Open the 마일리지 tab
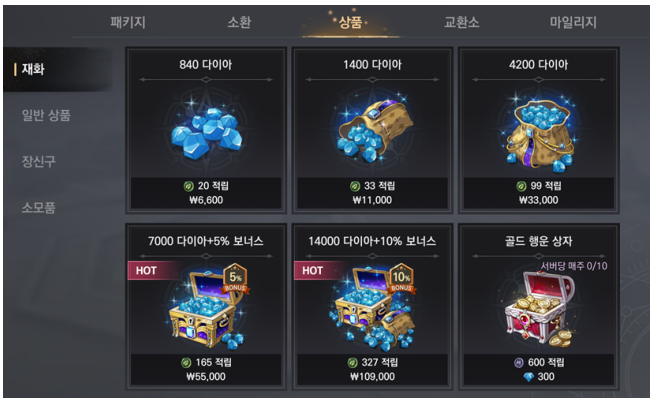 (573, 22)
